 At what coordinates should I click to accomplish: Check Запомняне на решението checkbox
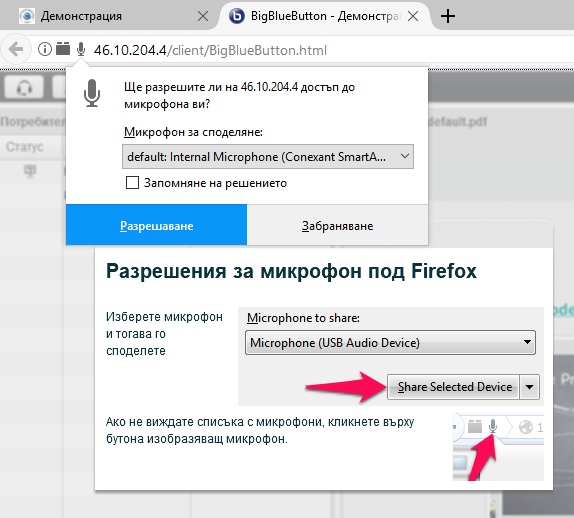(x=132, y=182)
